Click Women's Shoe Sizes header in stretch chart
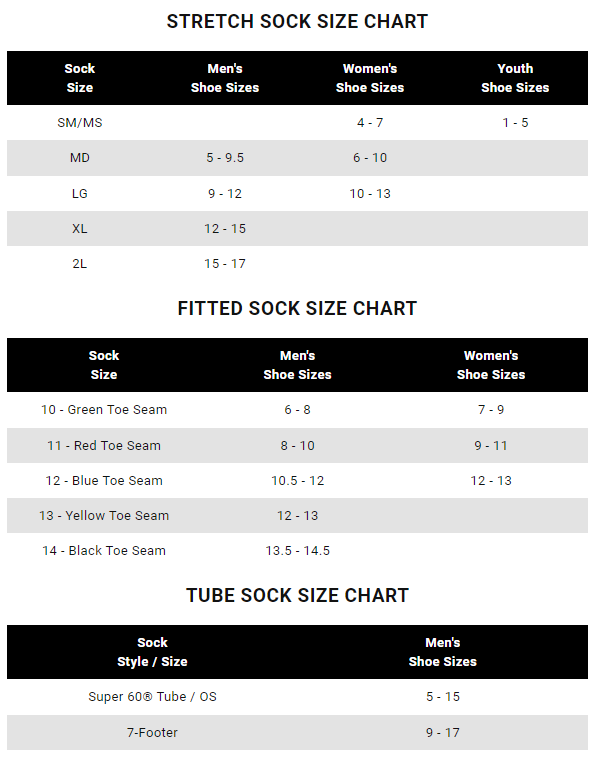602x770 pixels. pos(370,78)
